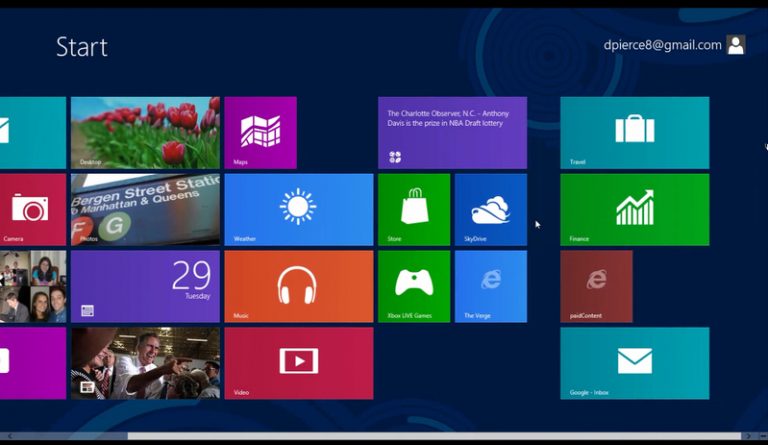Image resolution: width=768 pixels, height=445 pixels.
Task: Open the Travel tile
Action: click(x=635, y=133)
